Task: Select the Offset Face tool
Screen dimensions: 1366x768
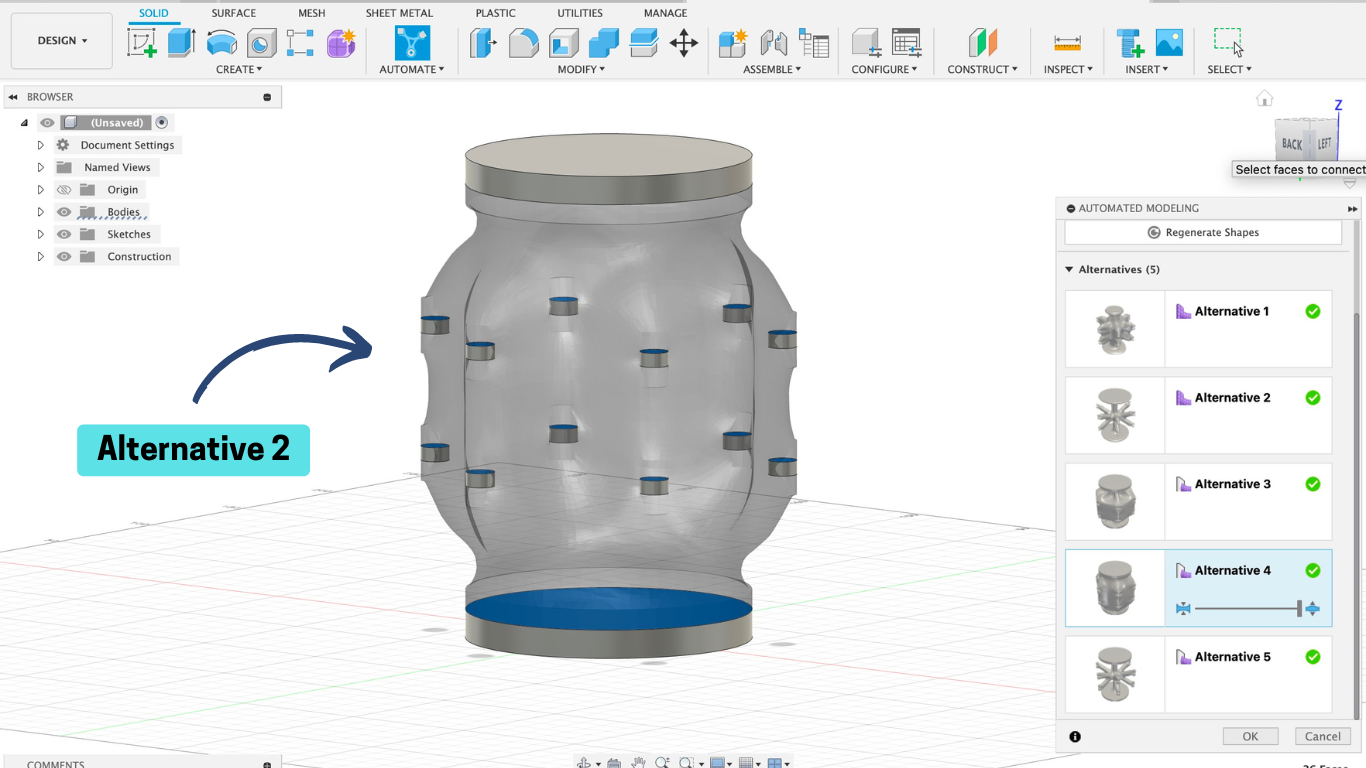Action: point(644,43)
